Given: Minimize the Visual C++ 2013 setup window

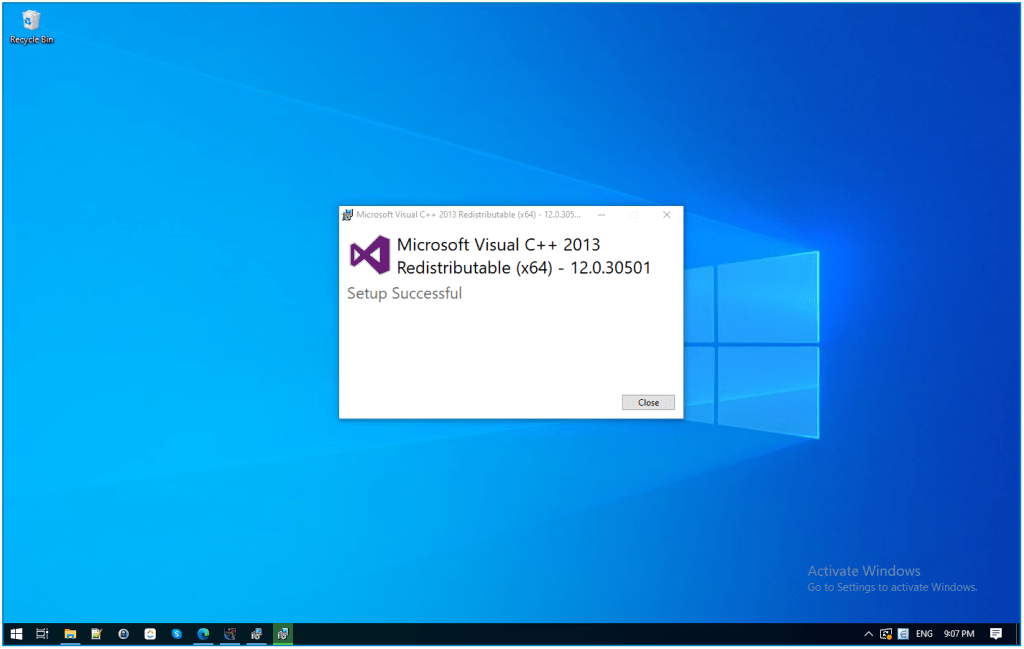Looking at the screenshot, I should (601, 214).
